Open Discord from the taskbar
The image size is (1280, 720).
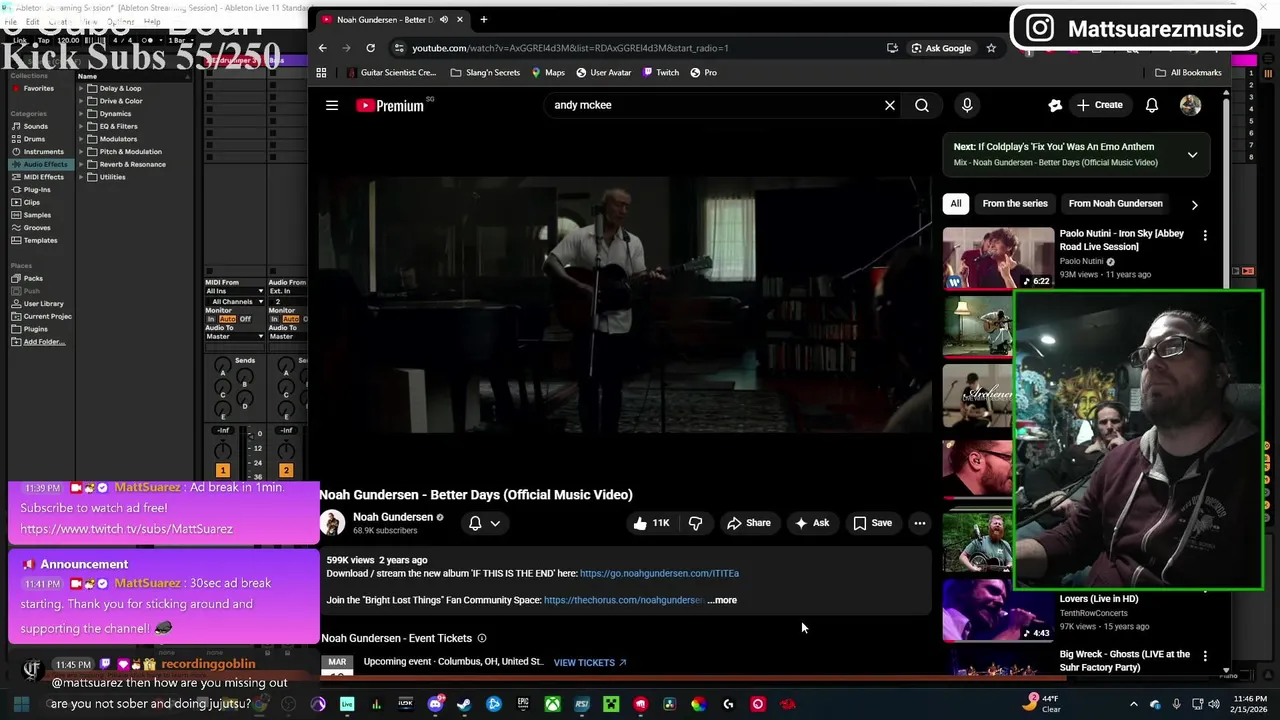(435, 704)
